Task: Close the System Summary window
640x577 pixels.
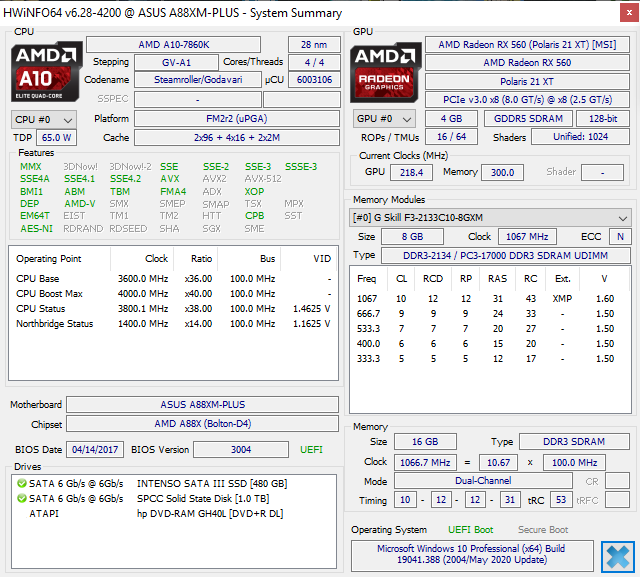Action: click(x=629, y=13)
